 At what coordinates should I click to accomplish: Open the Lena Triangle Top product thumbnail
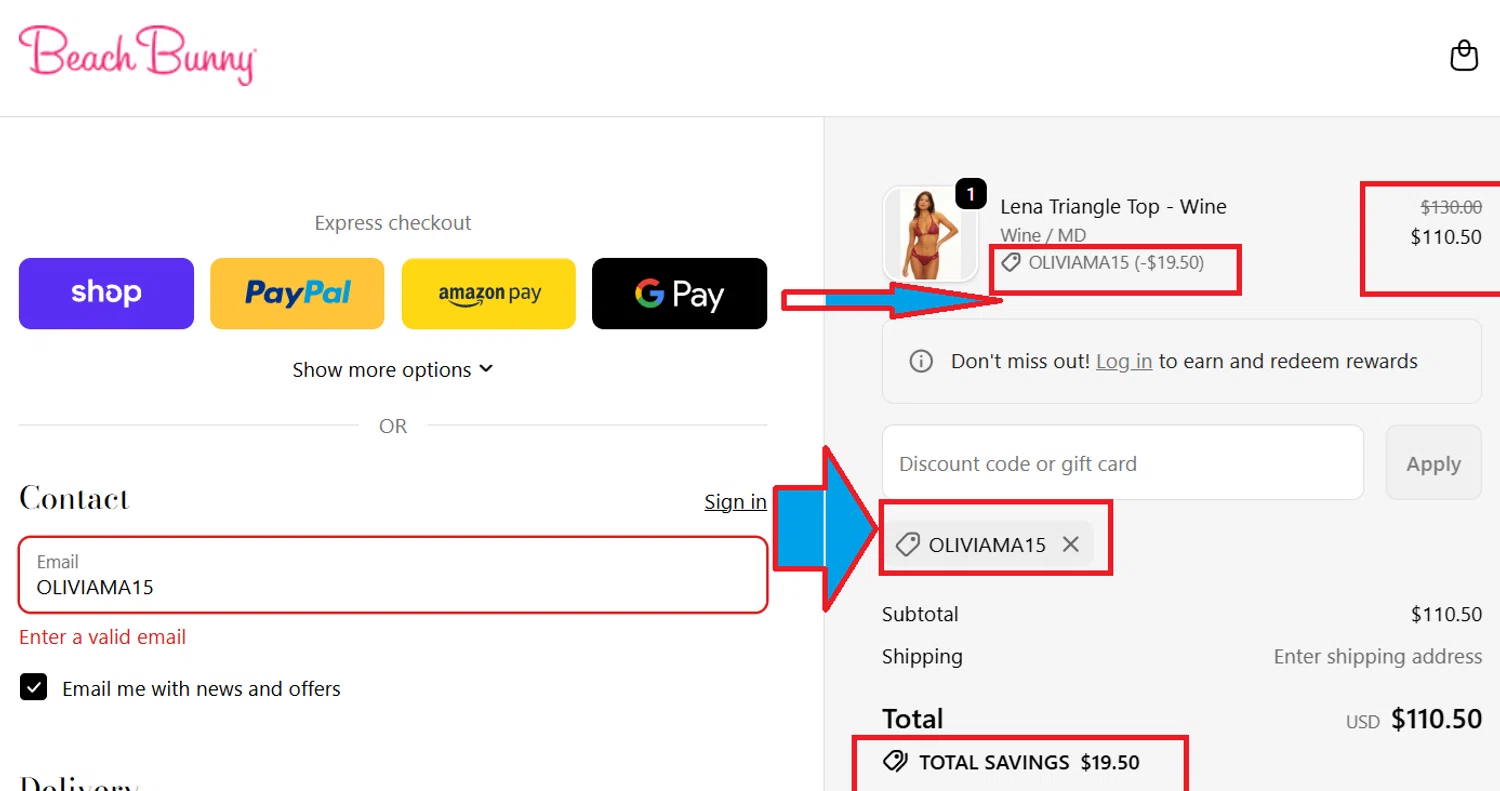tap(930, 234)
